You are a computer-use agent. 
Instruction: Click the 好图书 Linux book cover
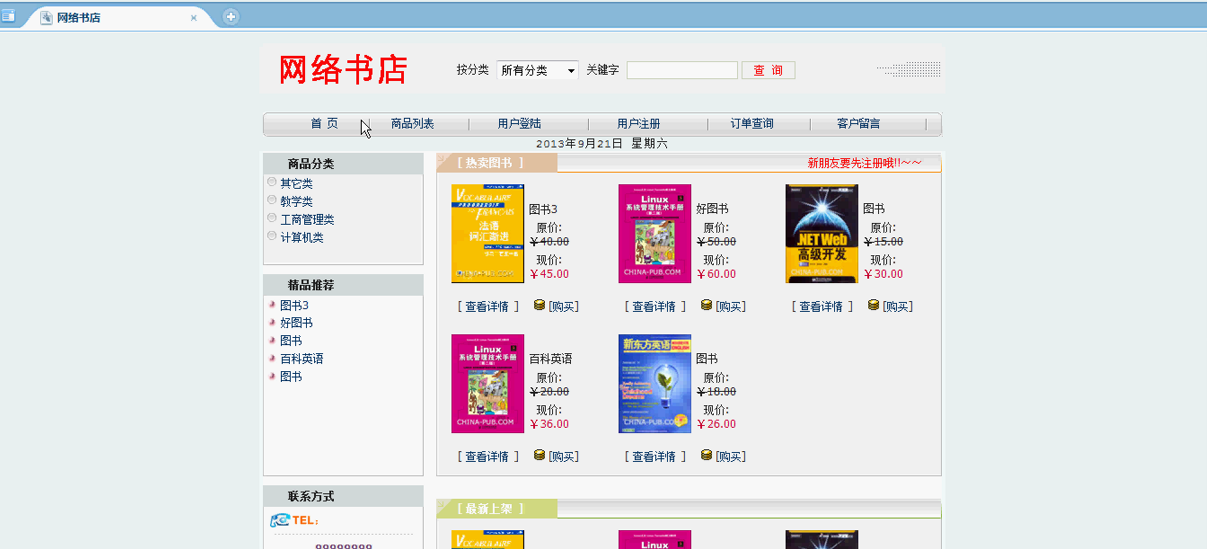(654, 234)
